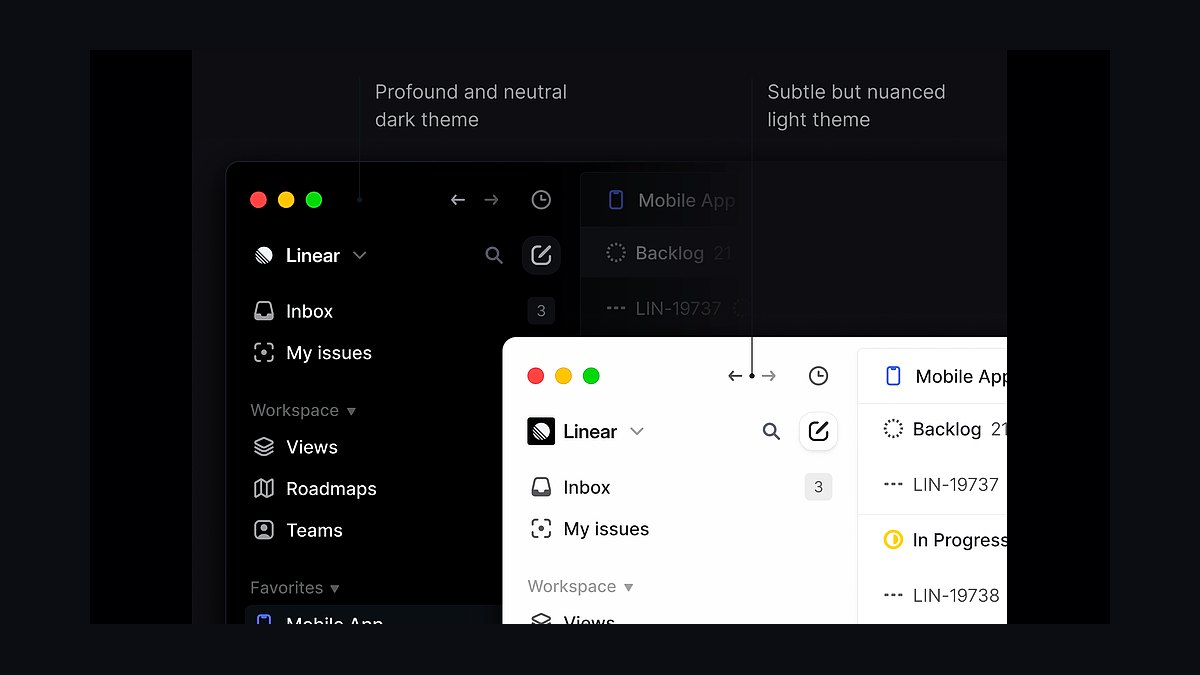Open issue LIN-19737 in the dark window

click(x=678, y=308)
